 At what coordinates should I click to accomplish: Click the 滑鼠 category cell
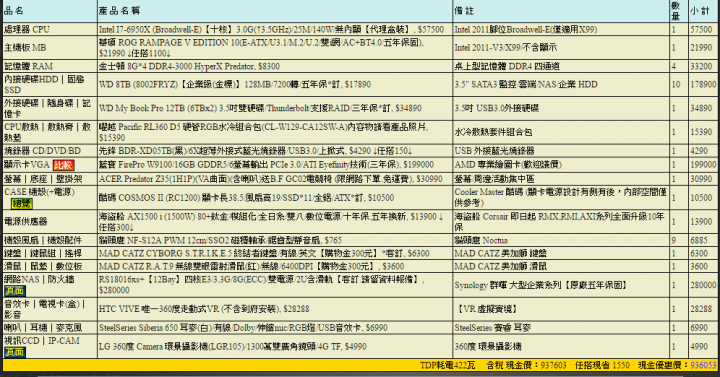pyautogui.click(x=50, y=266)
